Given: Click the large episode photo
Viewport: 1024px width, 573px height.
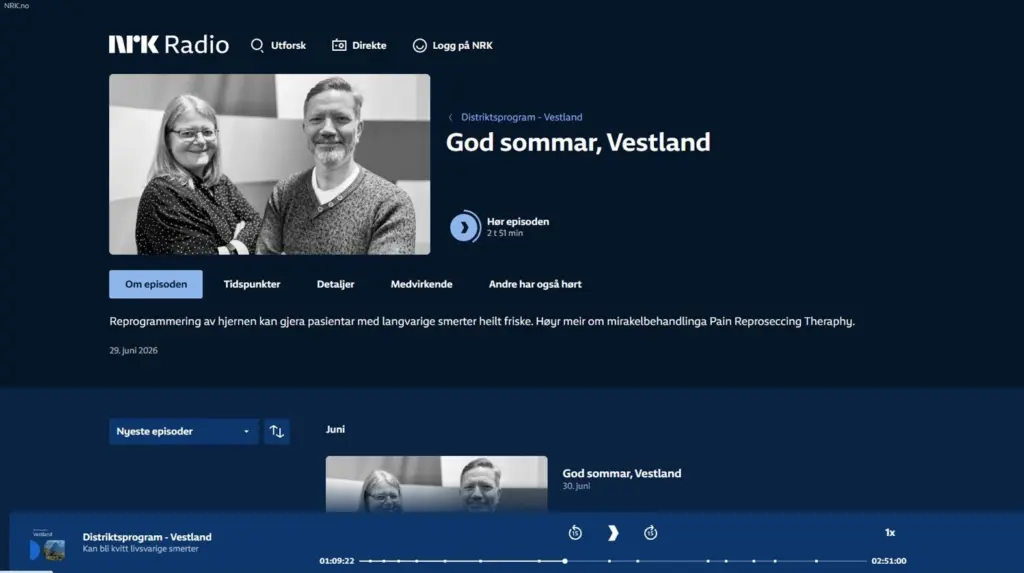Looking at the screenshot, I should point(269,164).
